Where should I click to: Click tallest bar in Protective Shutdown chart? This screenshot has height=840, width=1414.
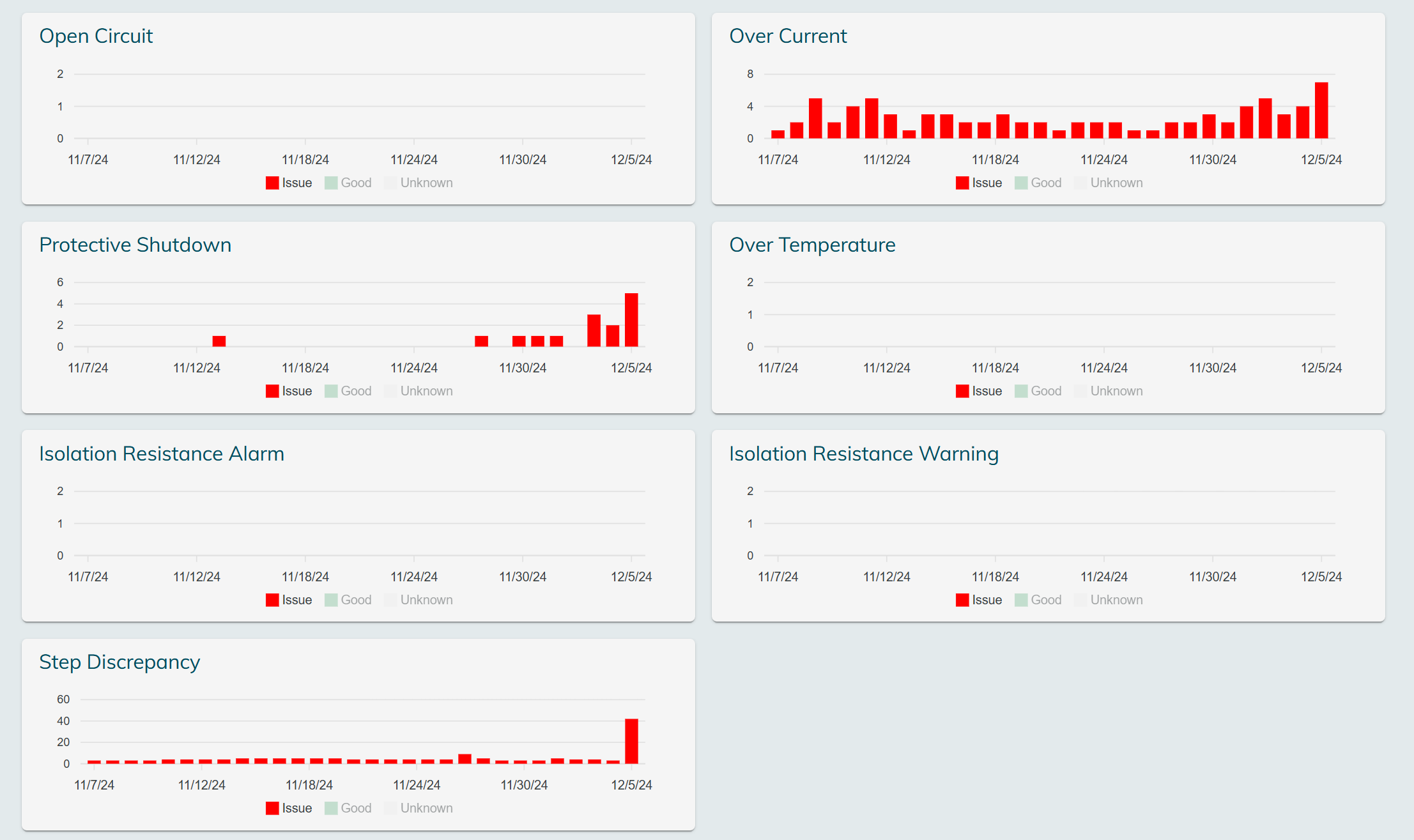point(631,319)
